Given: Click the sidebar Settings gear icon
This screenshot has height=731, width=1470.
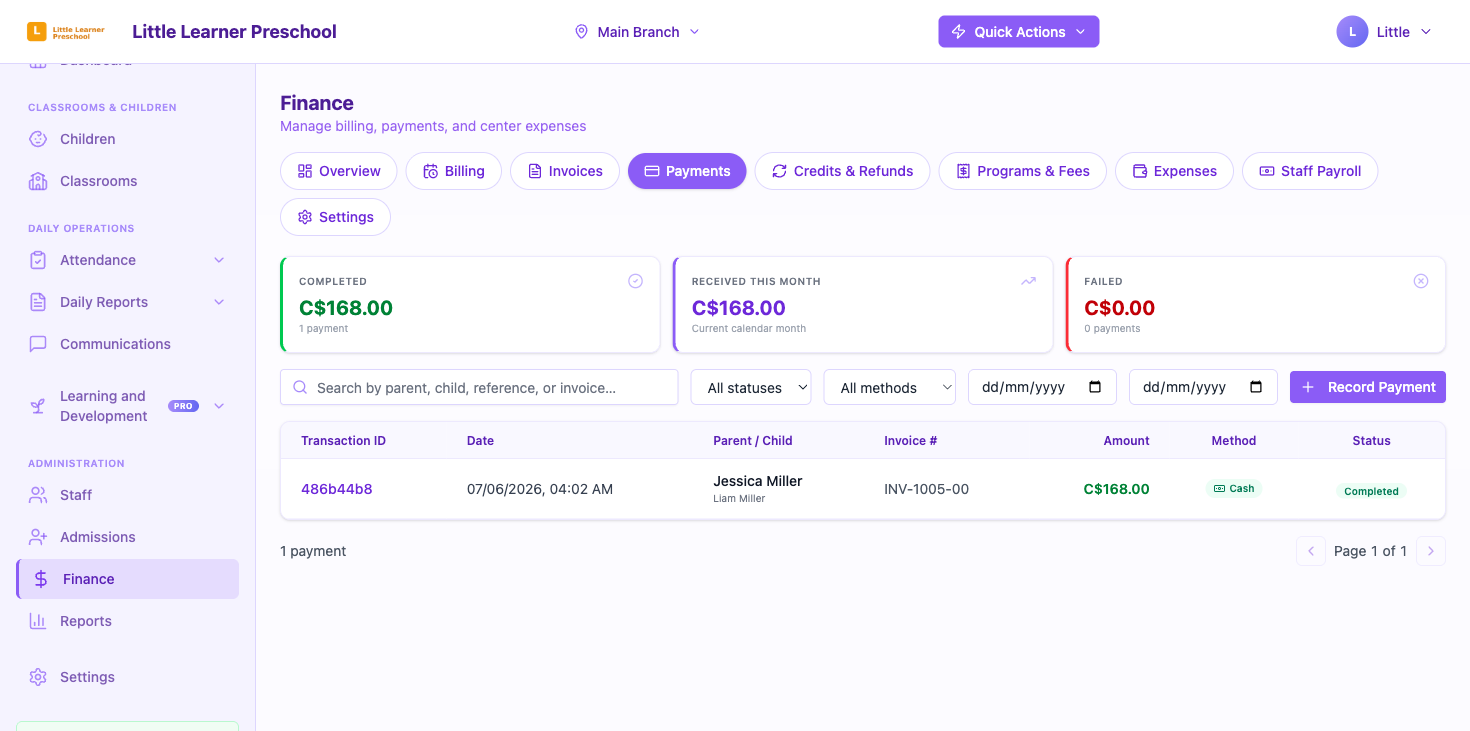Looking at the screenshot, I should (x=38, y=677).
